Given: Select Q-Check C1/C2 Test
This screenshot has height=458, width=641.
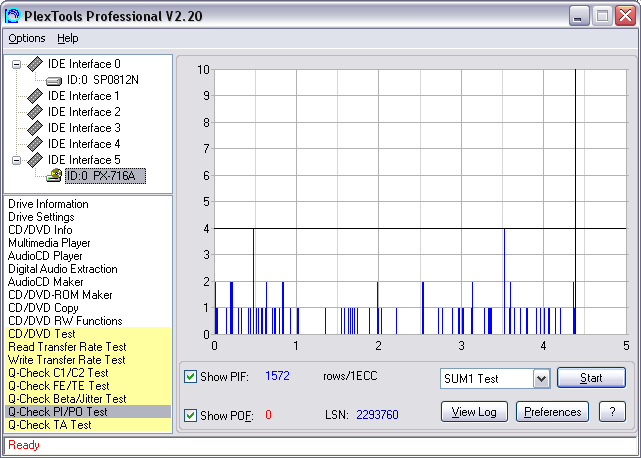Looking at the screenshot, I should point(88,373).
